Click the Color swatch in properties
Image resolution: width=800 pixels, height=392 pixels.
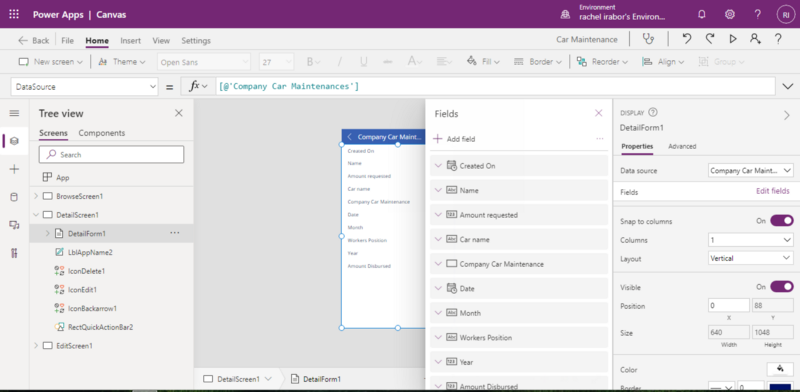(x=780, y=369)
